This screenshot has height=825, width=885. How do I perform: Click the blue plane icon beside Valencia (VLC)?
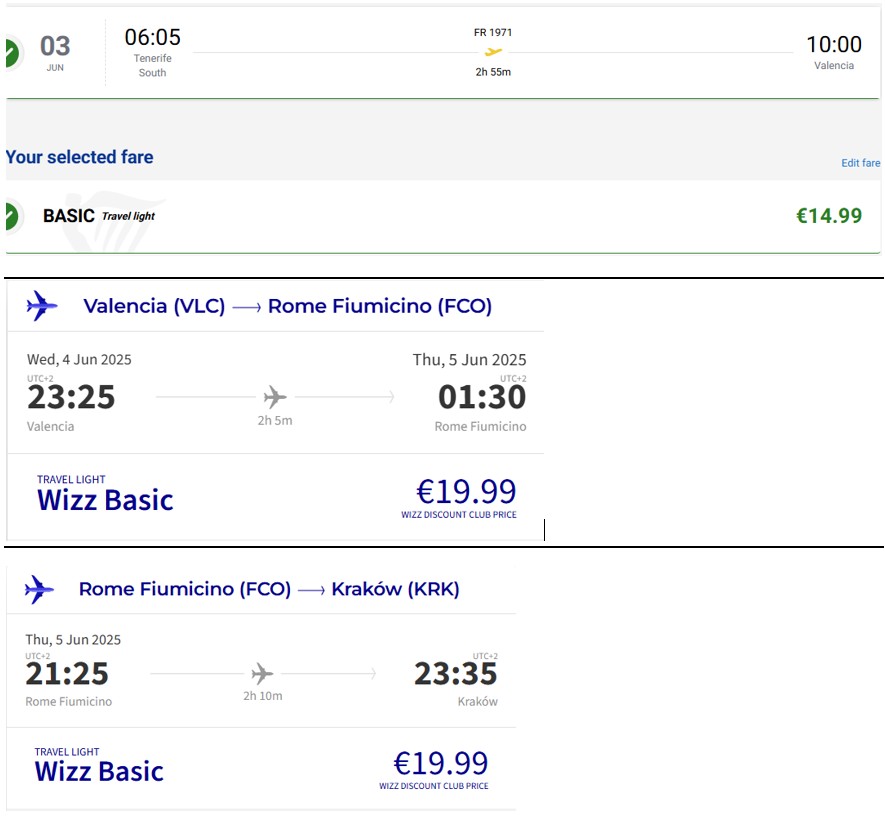42,306
